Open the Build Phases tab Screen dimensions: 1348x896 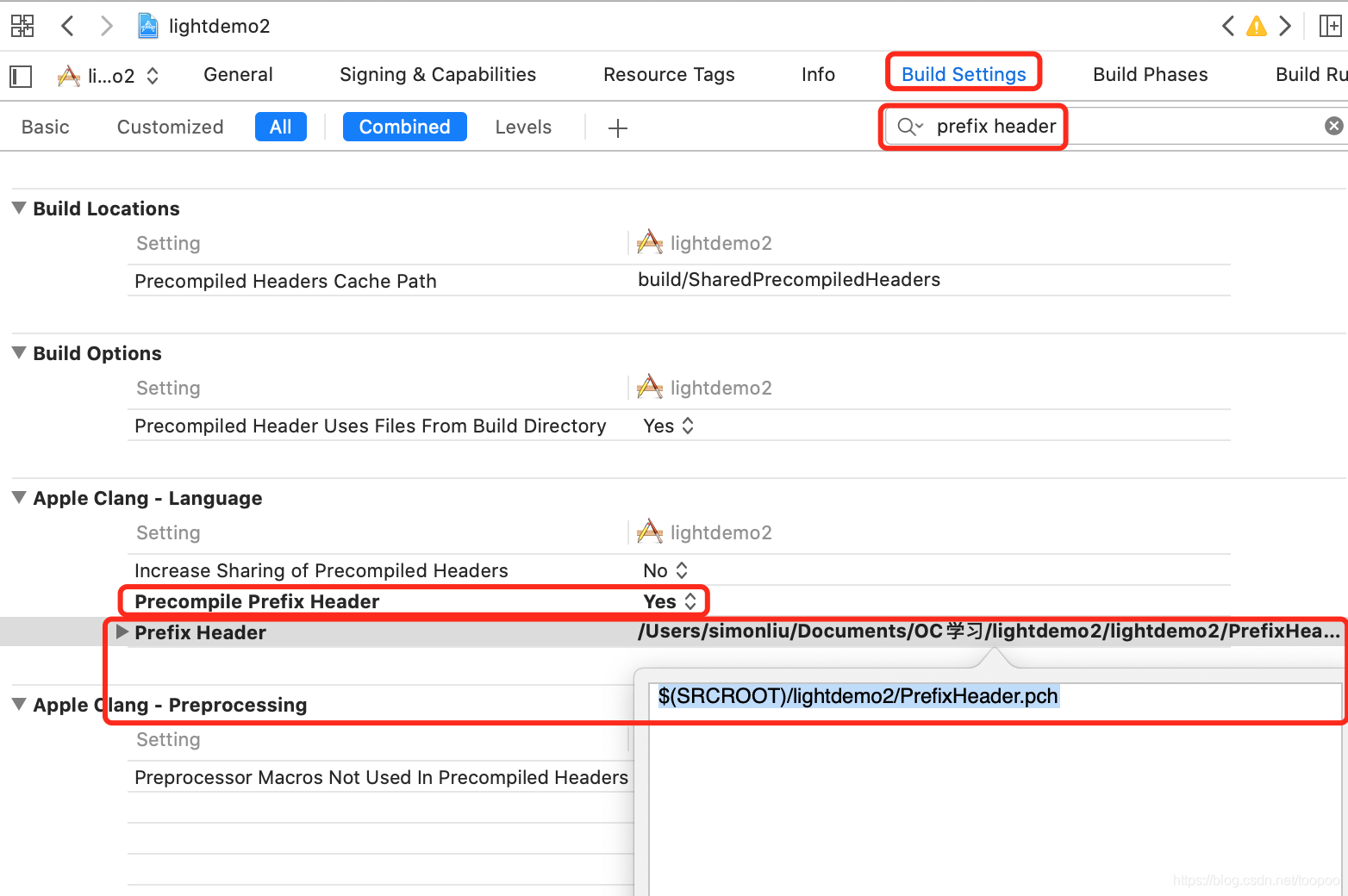point(1150,75)
